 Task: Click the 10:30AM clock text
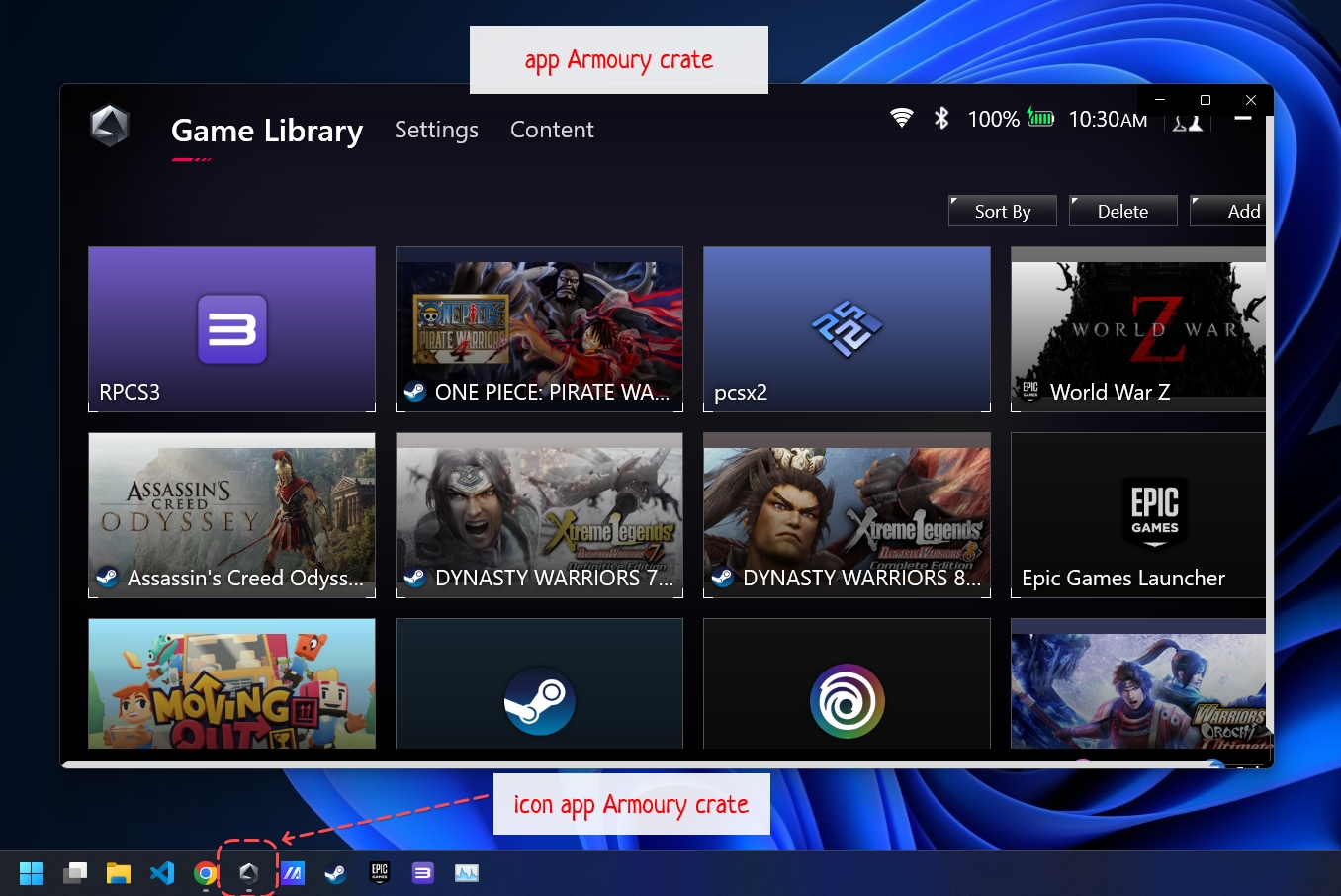point(1108,119)
